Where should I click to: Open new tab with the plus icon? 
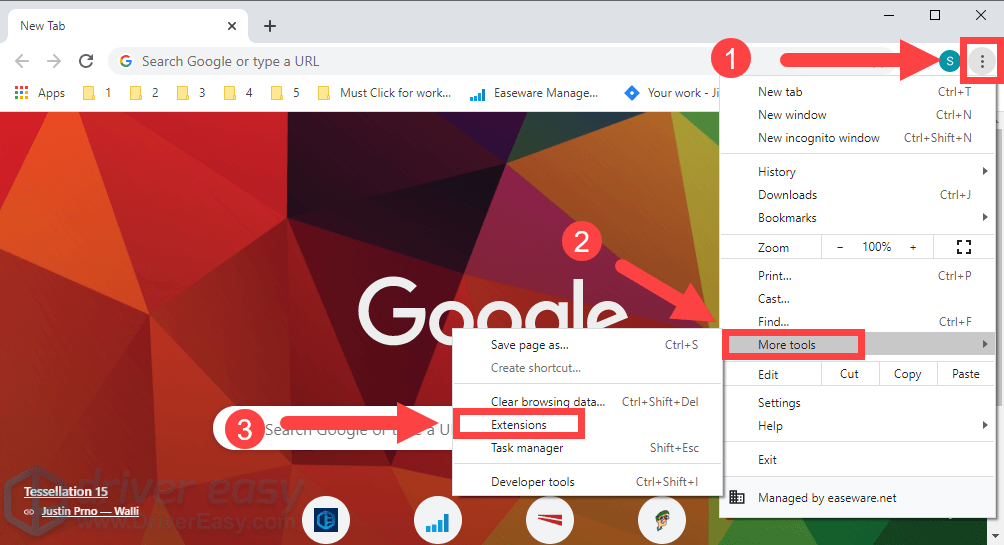[x=270, y=26]
